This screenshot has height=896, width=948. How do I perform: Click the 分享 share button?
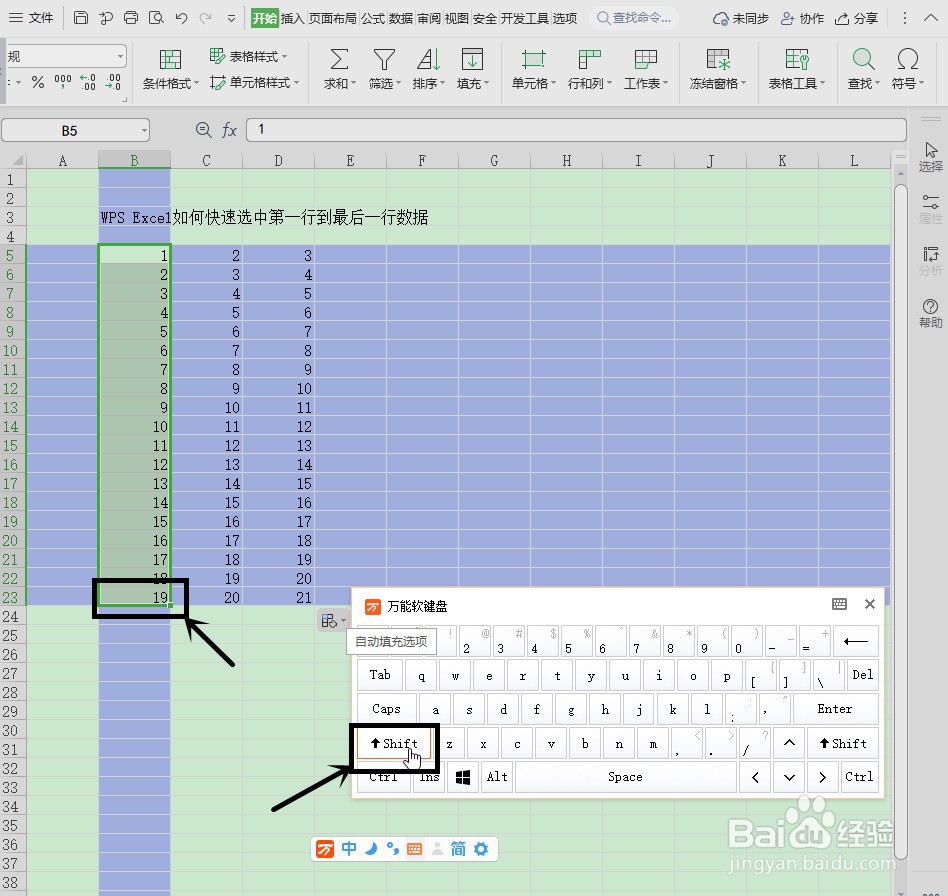point(857,18)
